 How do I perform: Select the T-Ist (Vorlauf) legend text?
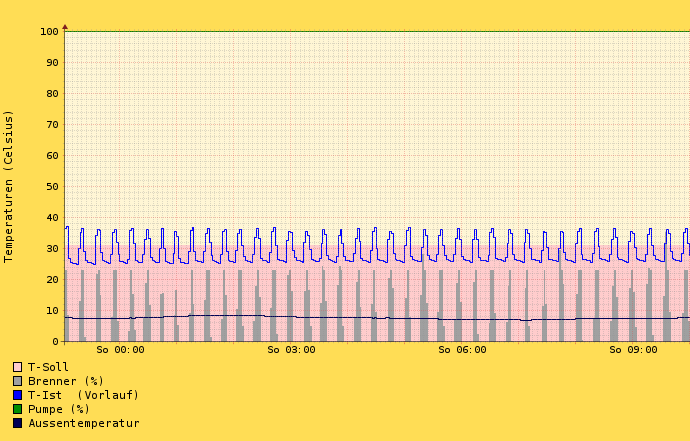(83, 395)
